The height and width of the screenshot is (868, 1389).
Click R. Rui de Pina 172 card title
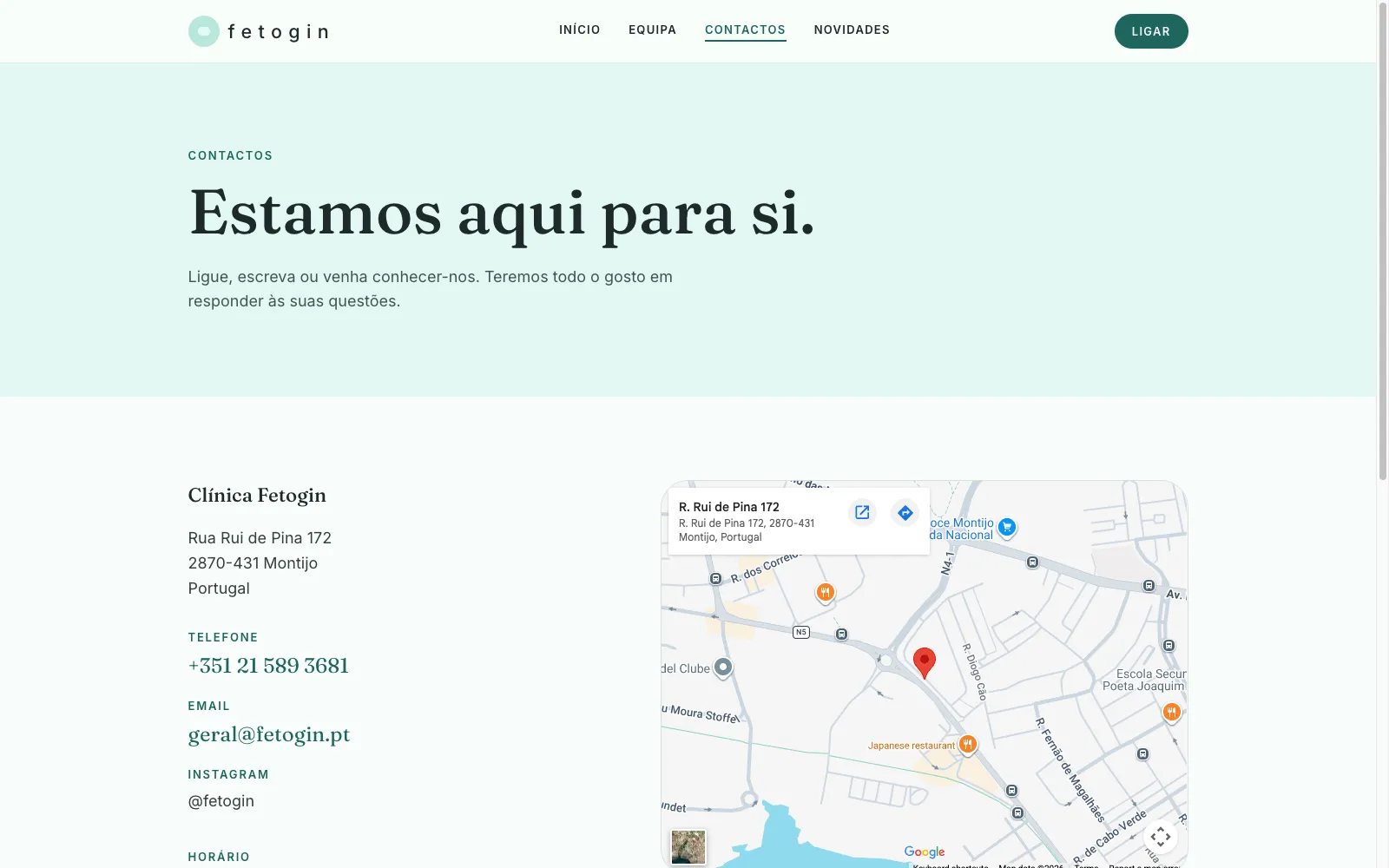click(729, 507)
